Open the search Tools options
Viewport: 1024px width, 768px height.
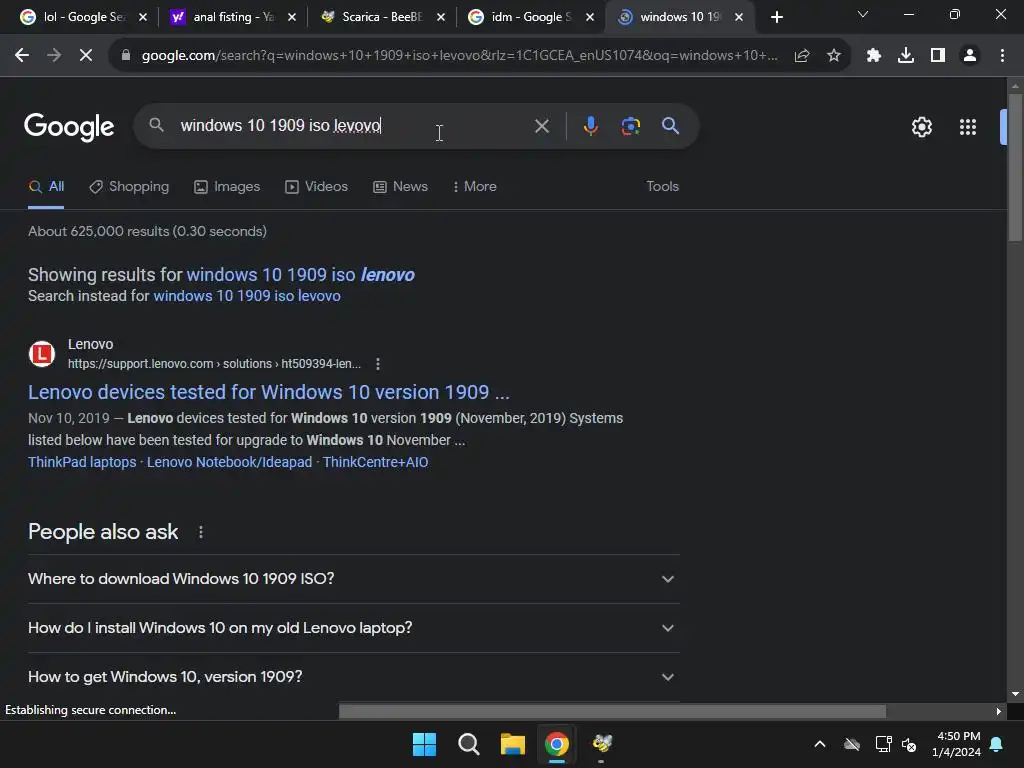coord(662,187)
